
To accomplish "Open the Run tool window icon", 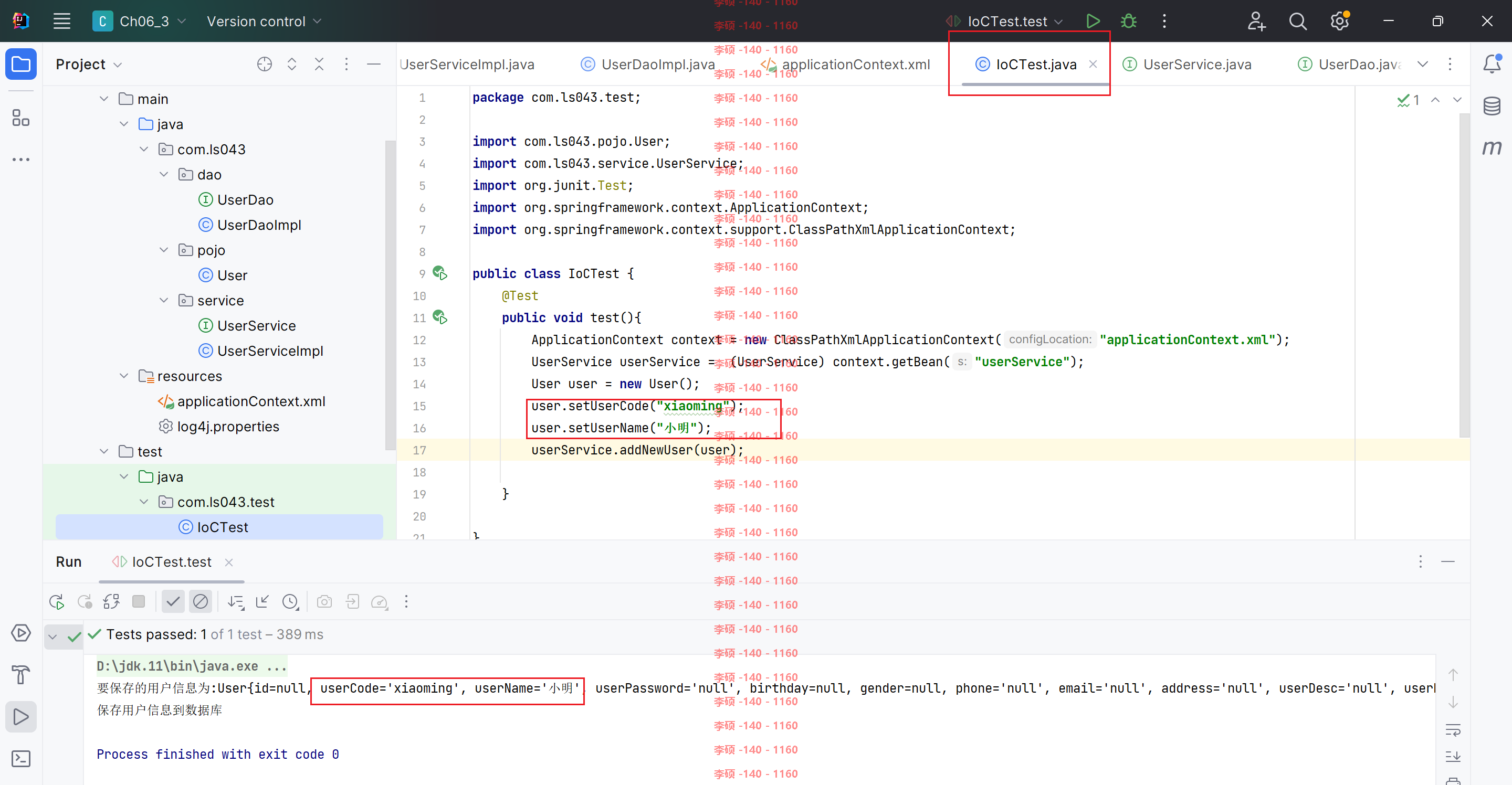I will (21, 716).
